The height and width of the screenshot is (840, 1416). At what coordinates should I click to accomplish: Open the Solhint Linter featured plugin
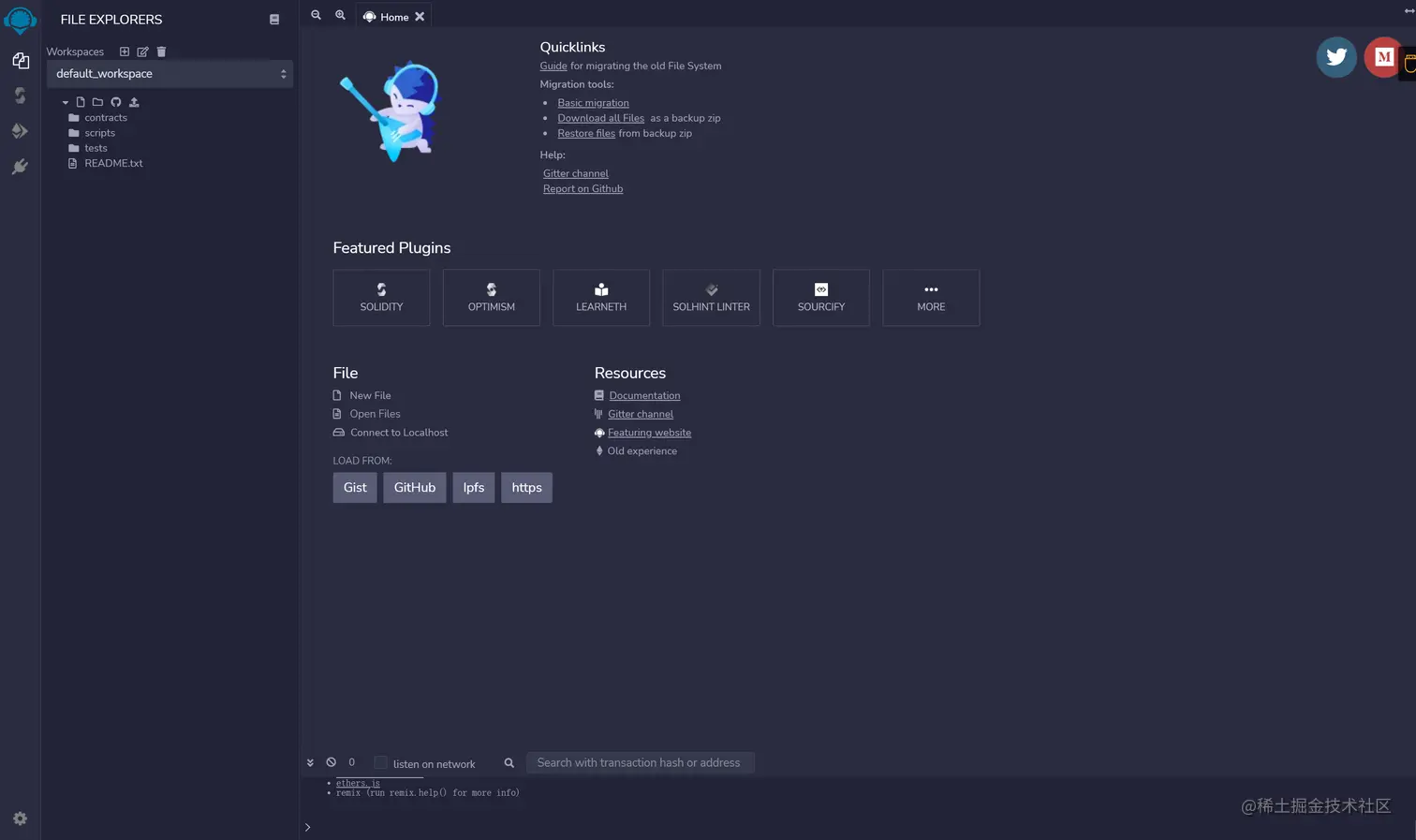(711, 298)
